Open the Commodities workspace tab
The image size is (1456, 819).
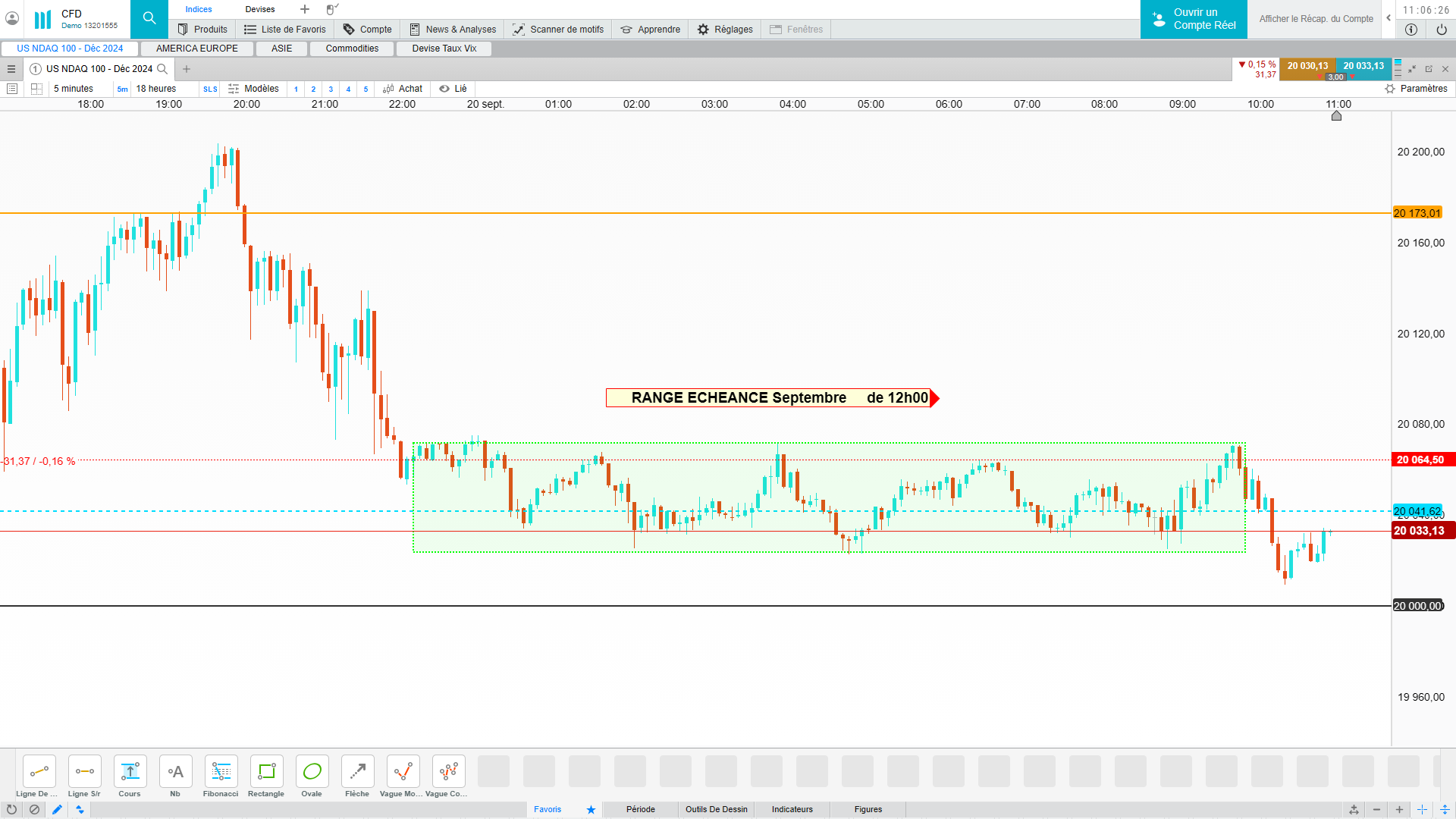click(352, 49)
